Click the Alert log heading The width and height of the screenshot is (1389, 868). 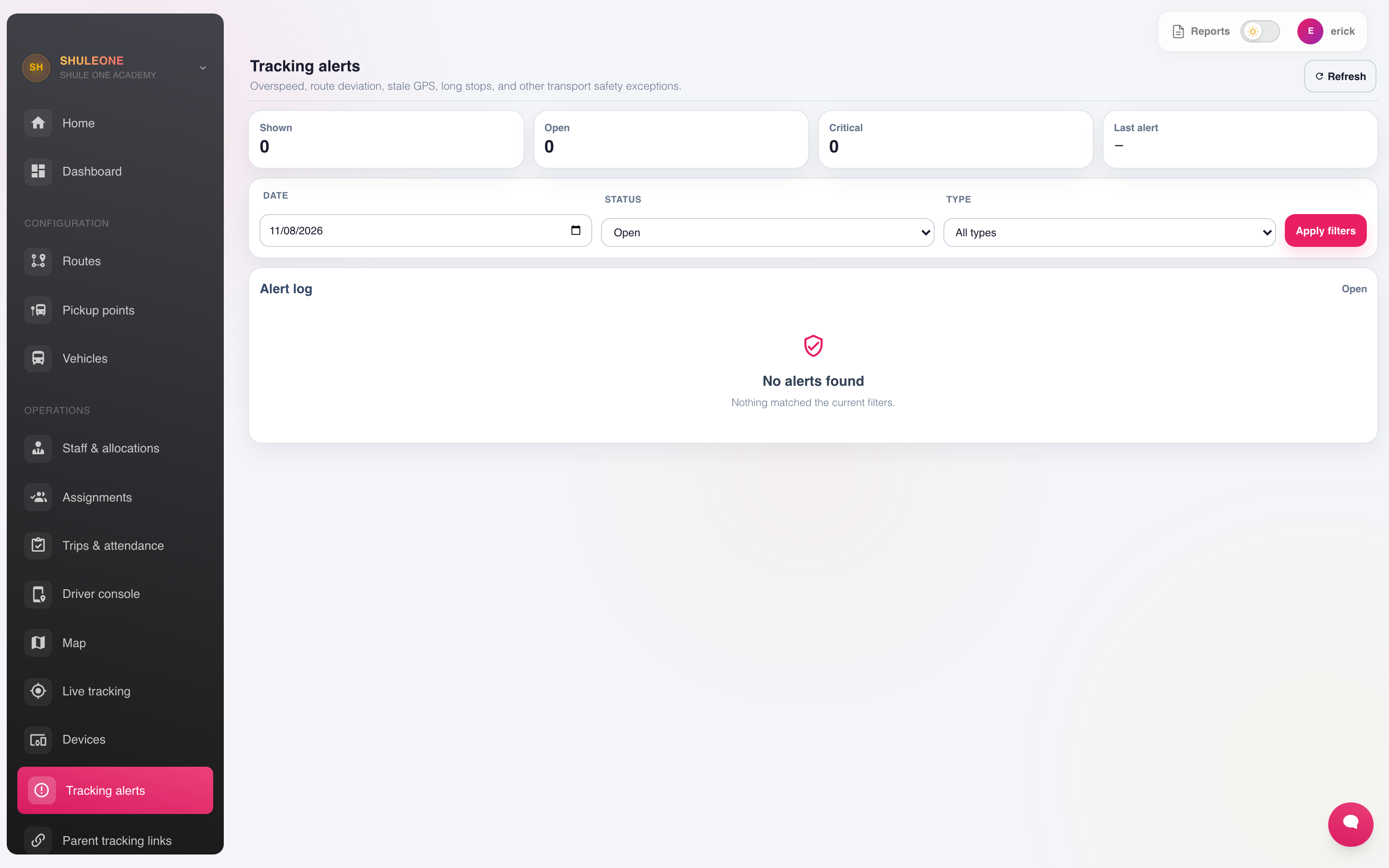pyautogui.click(x=286, y=289)
